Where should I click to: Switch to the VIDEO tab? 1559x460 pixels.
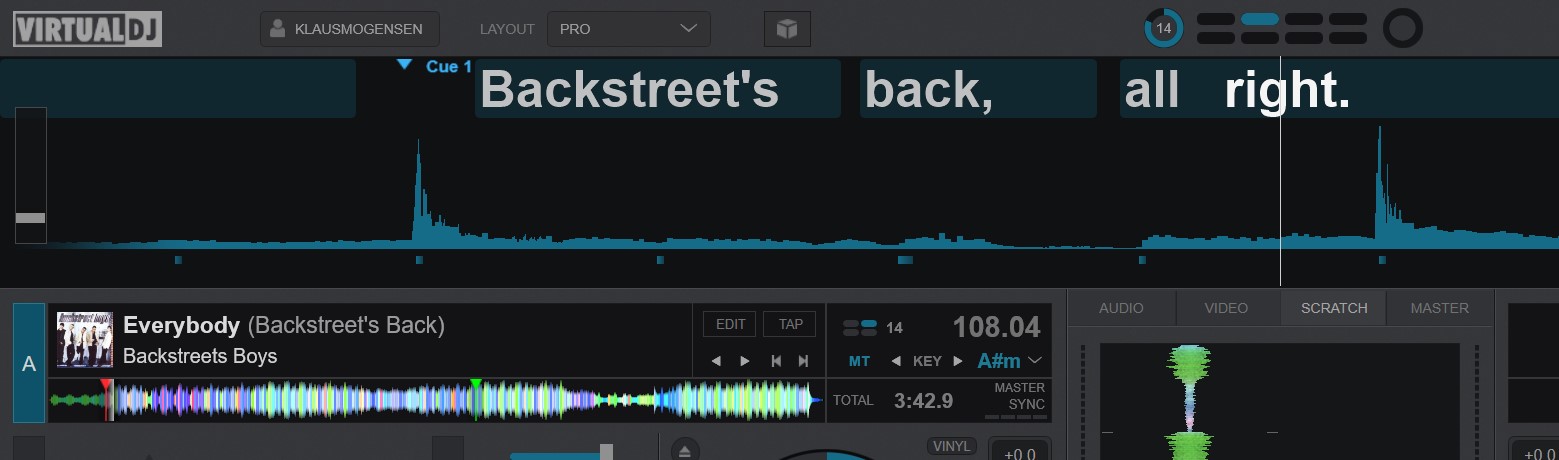pyautogui.click(x=1226, y=308)
